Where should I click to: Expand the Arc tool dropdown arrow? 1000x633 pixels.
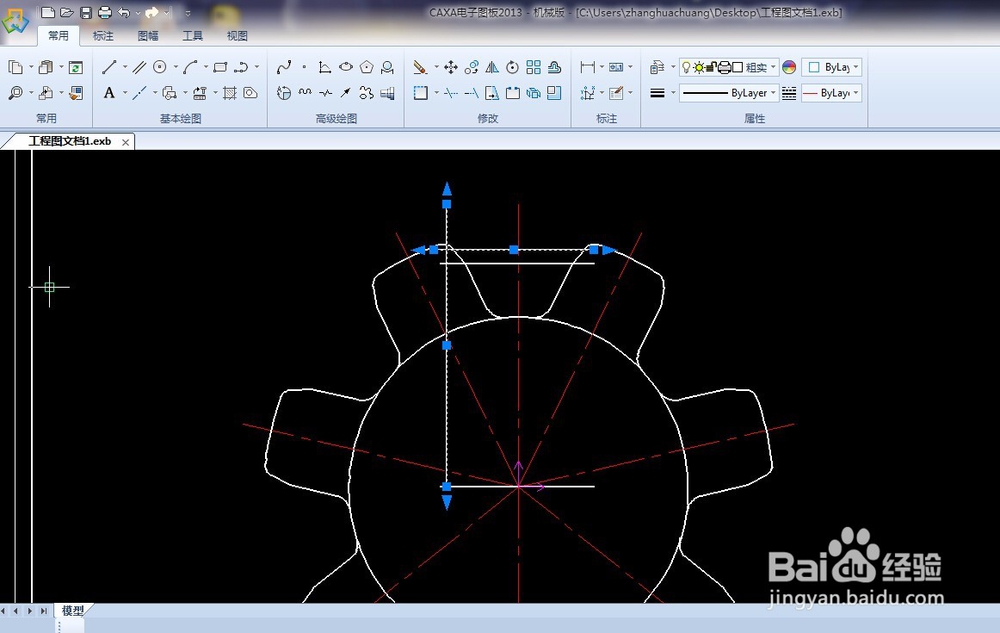pos(205,67)
